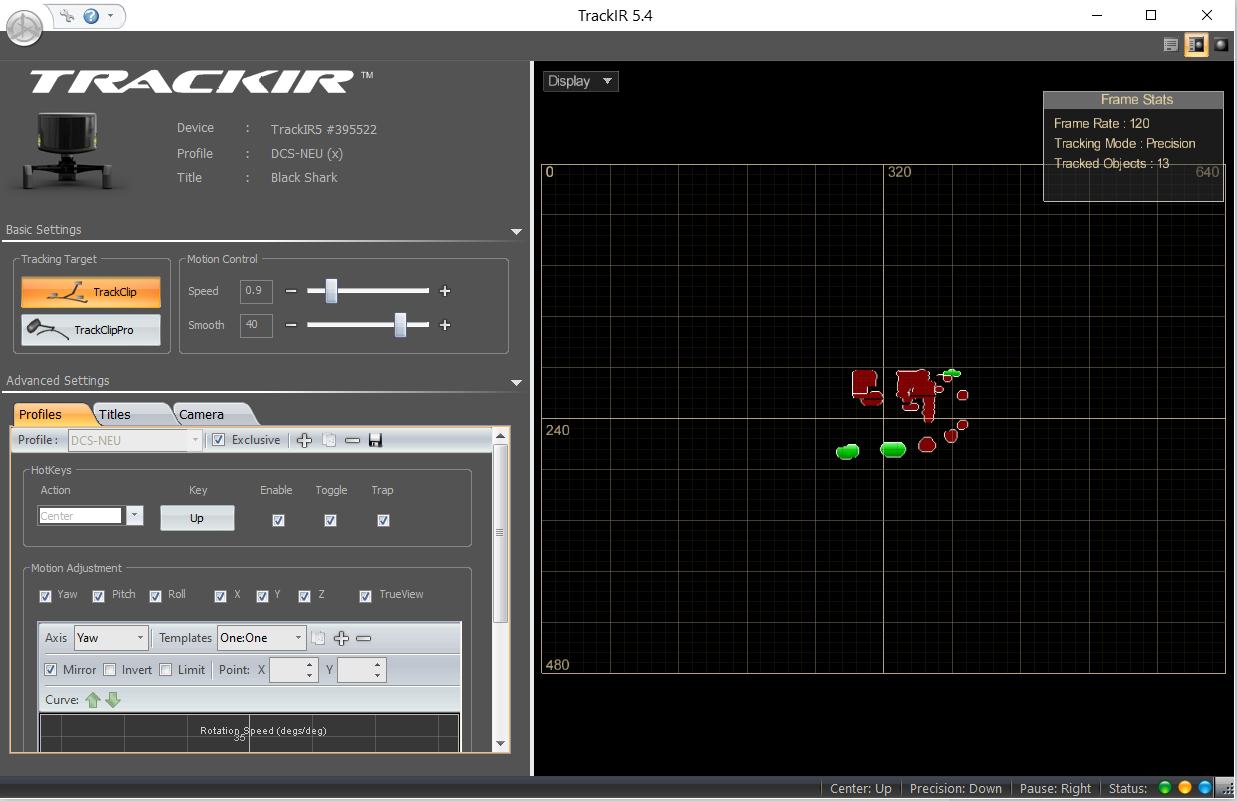Click the Point X value field
Viewport: 1237px width, 801px height.
pyautogui.click(x=294, y=670)
